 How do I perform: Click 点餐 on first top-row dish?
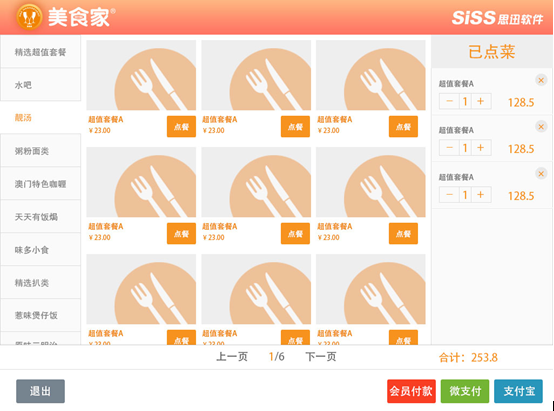click(181, 127)
